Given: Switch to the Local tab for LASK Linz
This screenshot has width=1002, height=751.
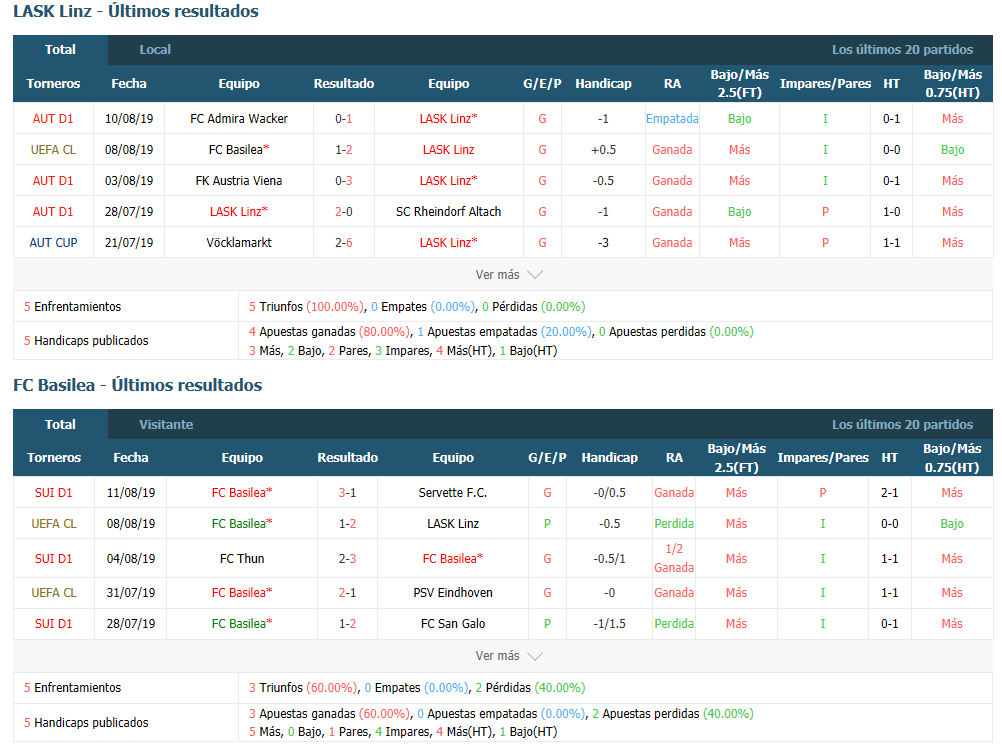Looking at the screenshot, I should click(x=155, y=50).
